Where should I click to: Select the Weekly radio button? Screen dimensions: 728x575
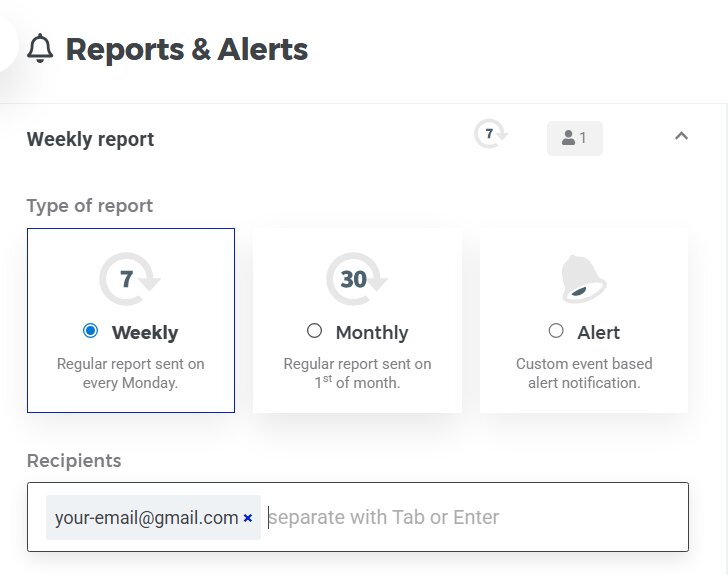pos(90,331)
